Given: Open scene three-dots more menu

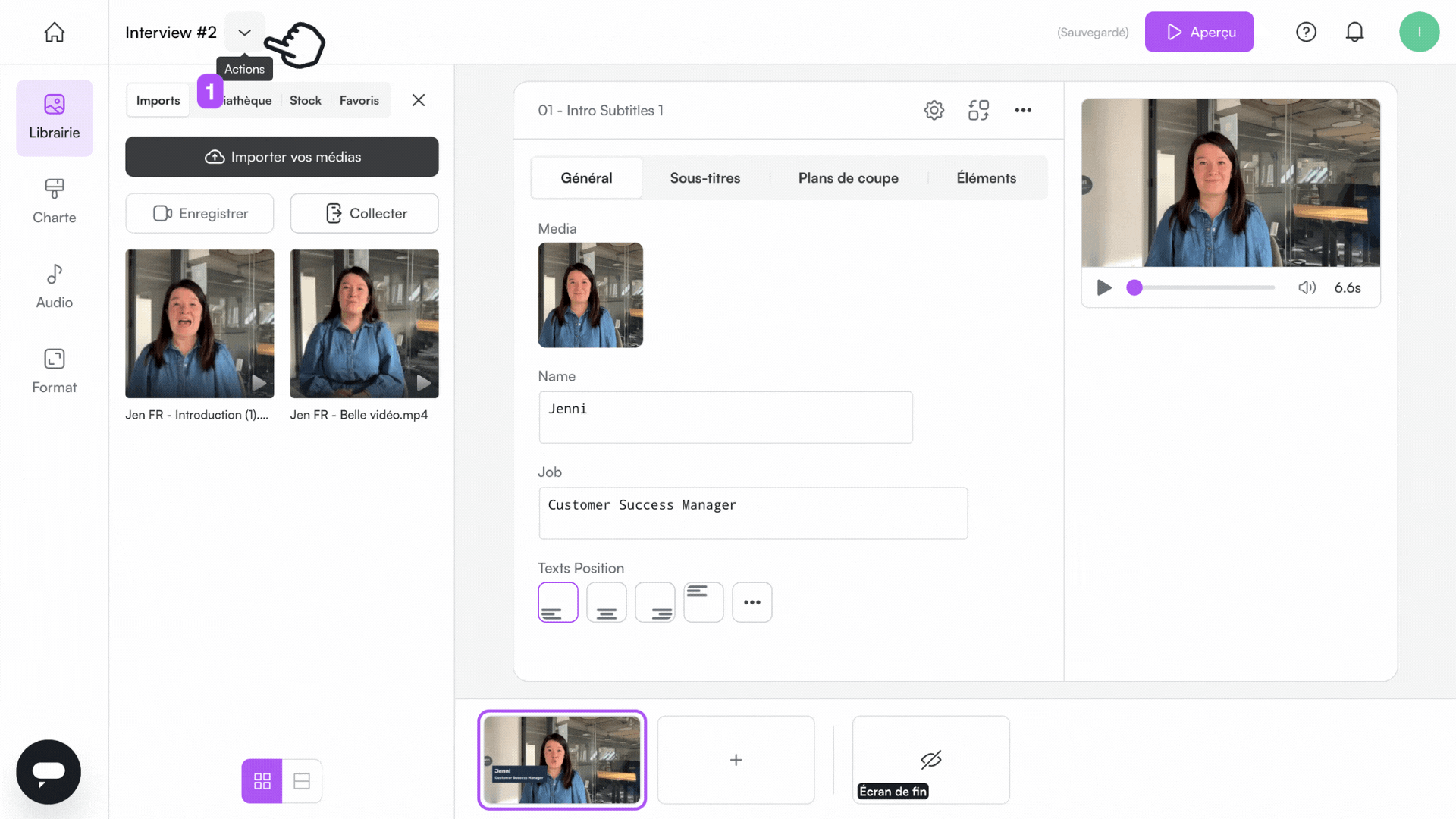Looking at the screenshot, I should click(x=1022, y=110).
